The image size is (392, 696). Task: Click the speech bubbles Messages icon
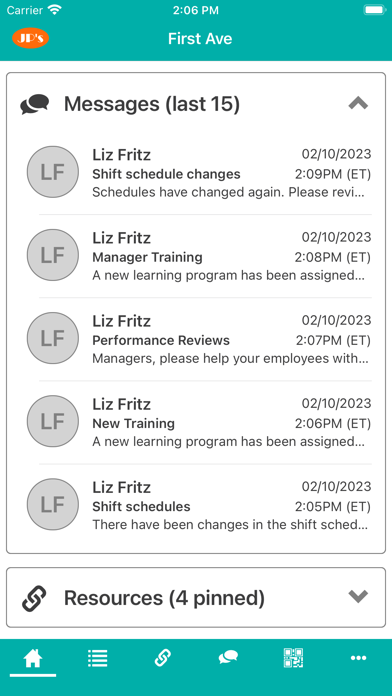pyautogui.click(x=35, y=105)
